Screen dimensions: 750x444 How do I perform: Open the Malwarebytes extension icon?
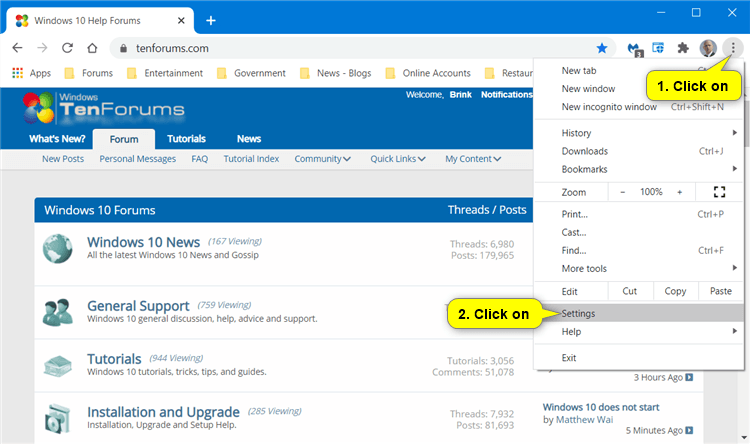(634, 48)
